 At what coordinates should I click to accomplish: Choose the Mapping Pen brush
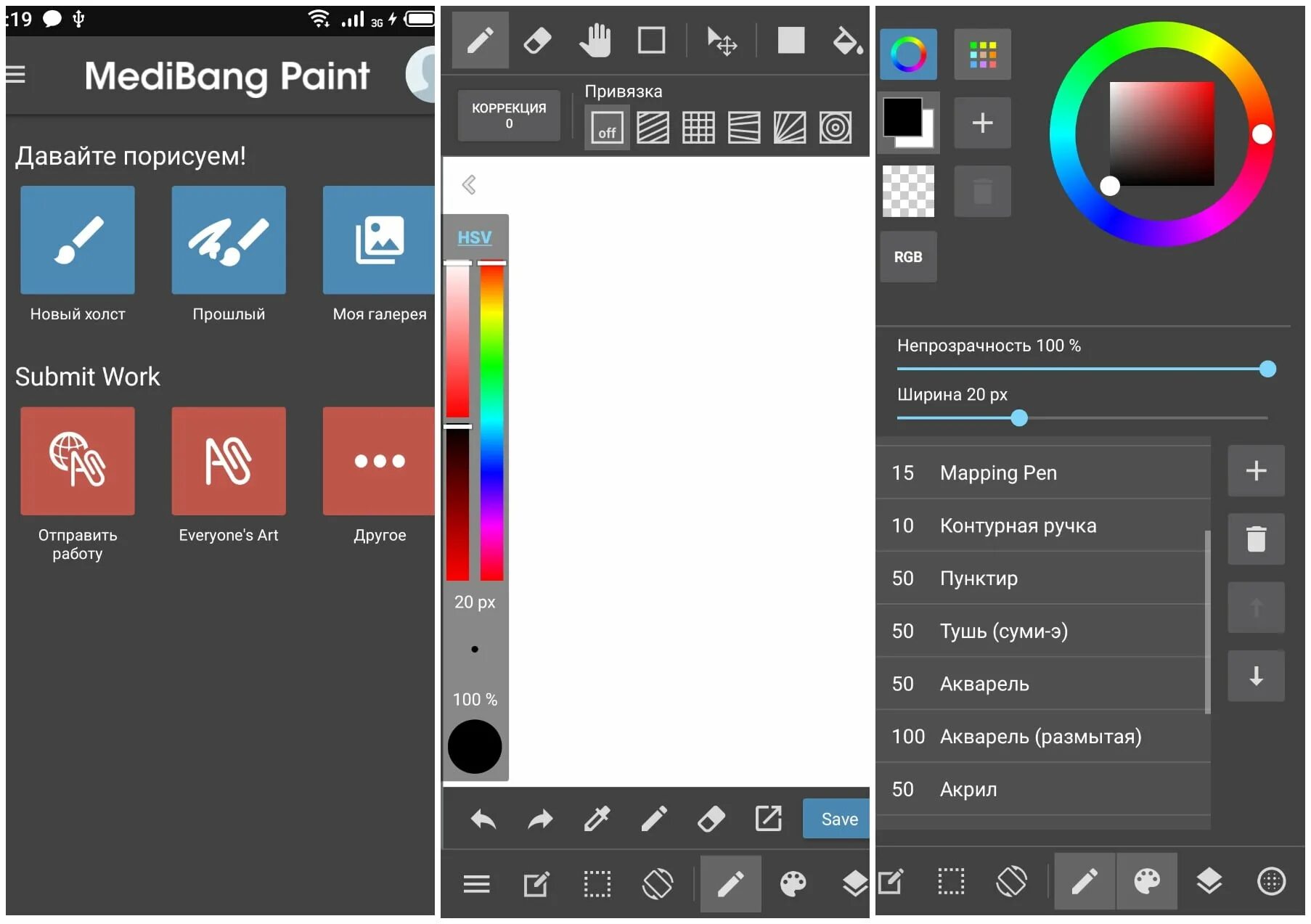pos(1043,473)
